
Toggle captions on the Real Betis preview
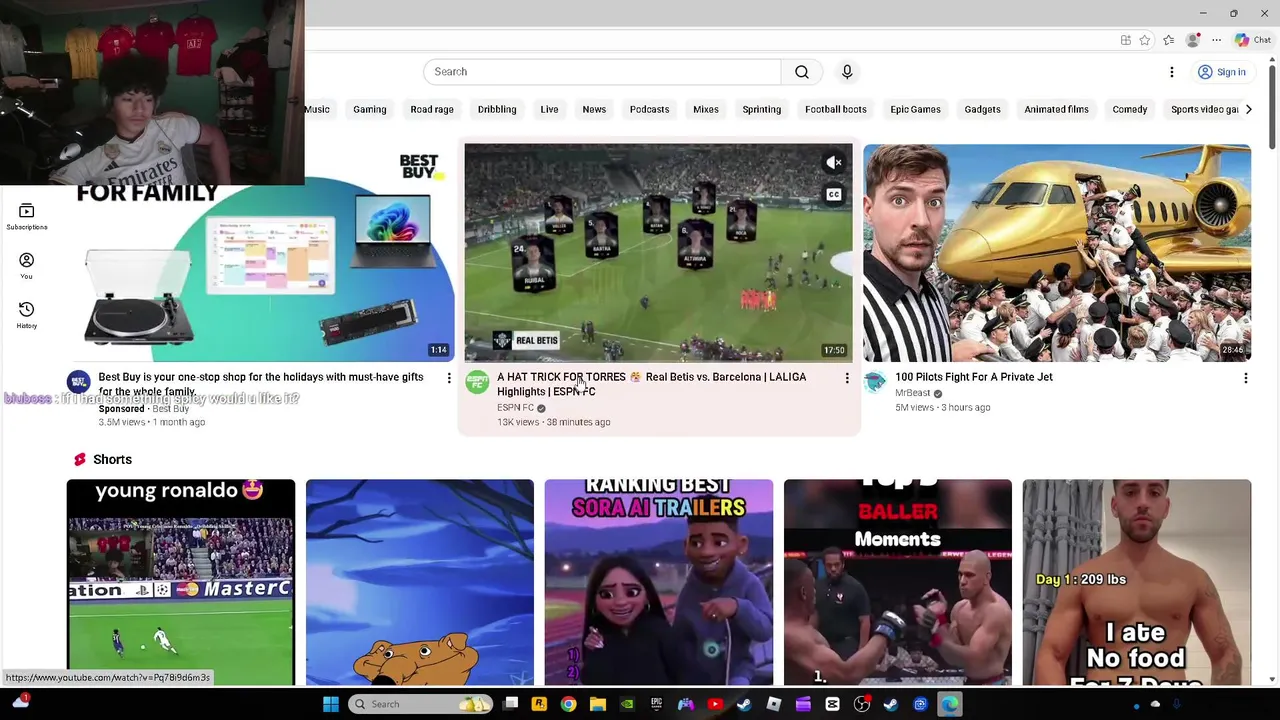(x=834, y=195)
